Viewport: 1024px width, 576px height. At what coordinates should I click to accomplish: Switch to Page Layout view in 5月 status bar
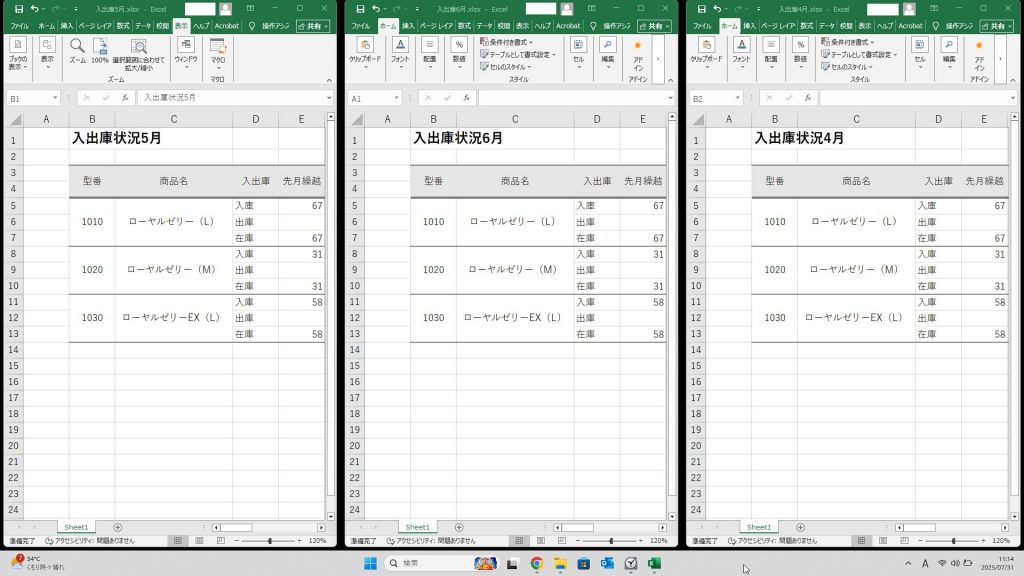[199, 541]
